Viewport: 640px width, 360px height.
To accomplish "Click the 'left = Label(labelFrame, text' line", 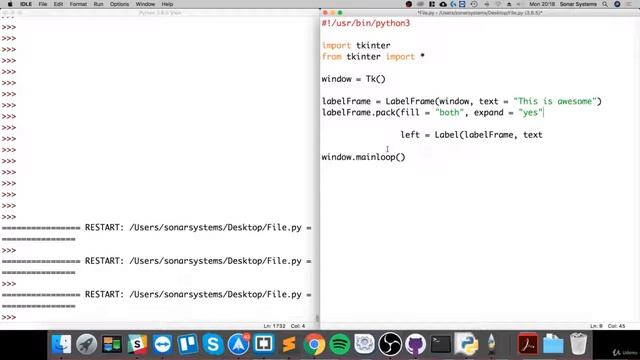I will (471, 135).
